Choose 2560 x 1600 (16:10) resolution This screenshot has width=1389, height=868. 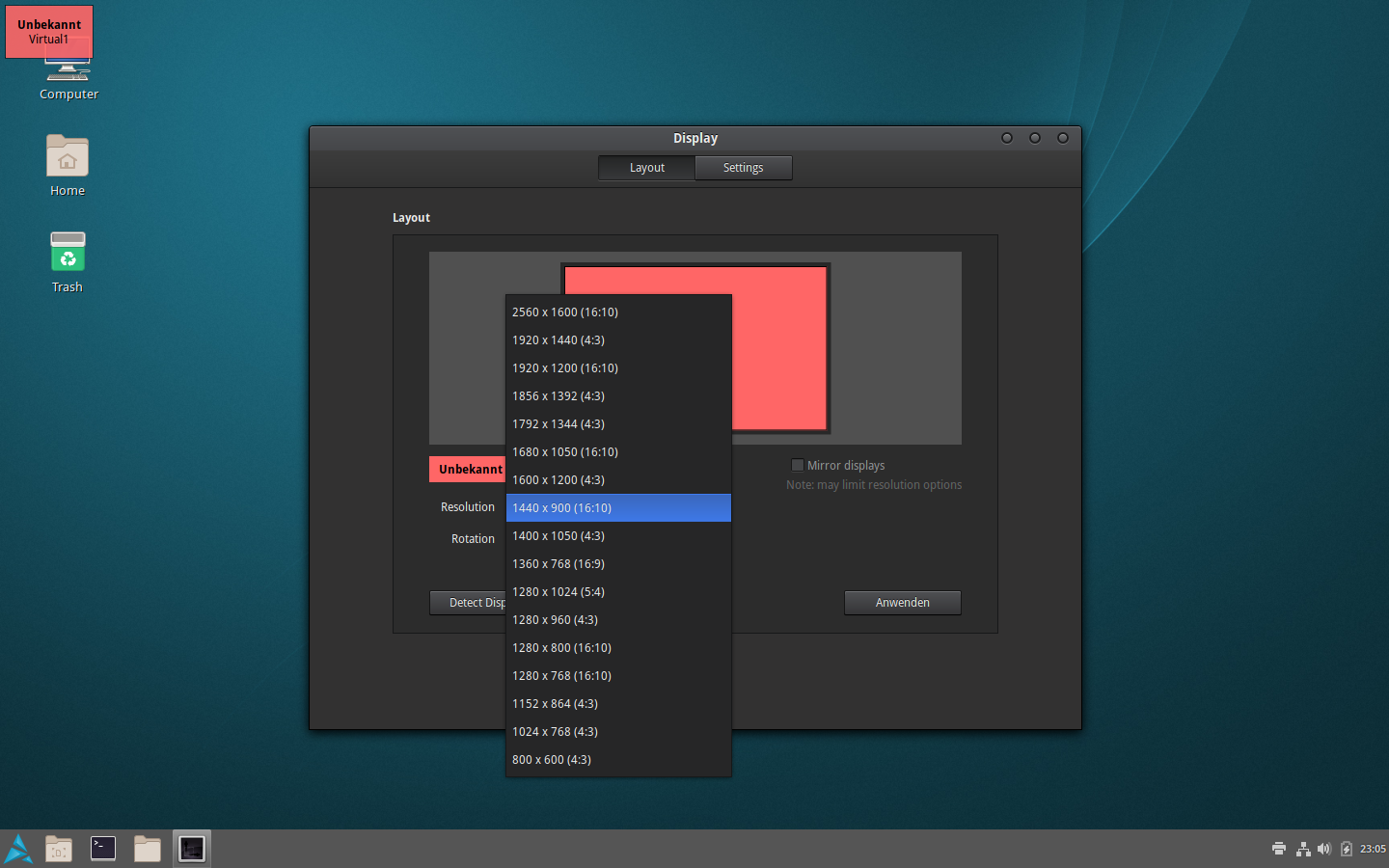(x=618, y=312)
